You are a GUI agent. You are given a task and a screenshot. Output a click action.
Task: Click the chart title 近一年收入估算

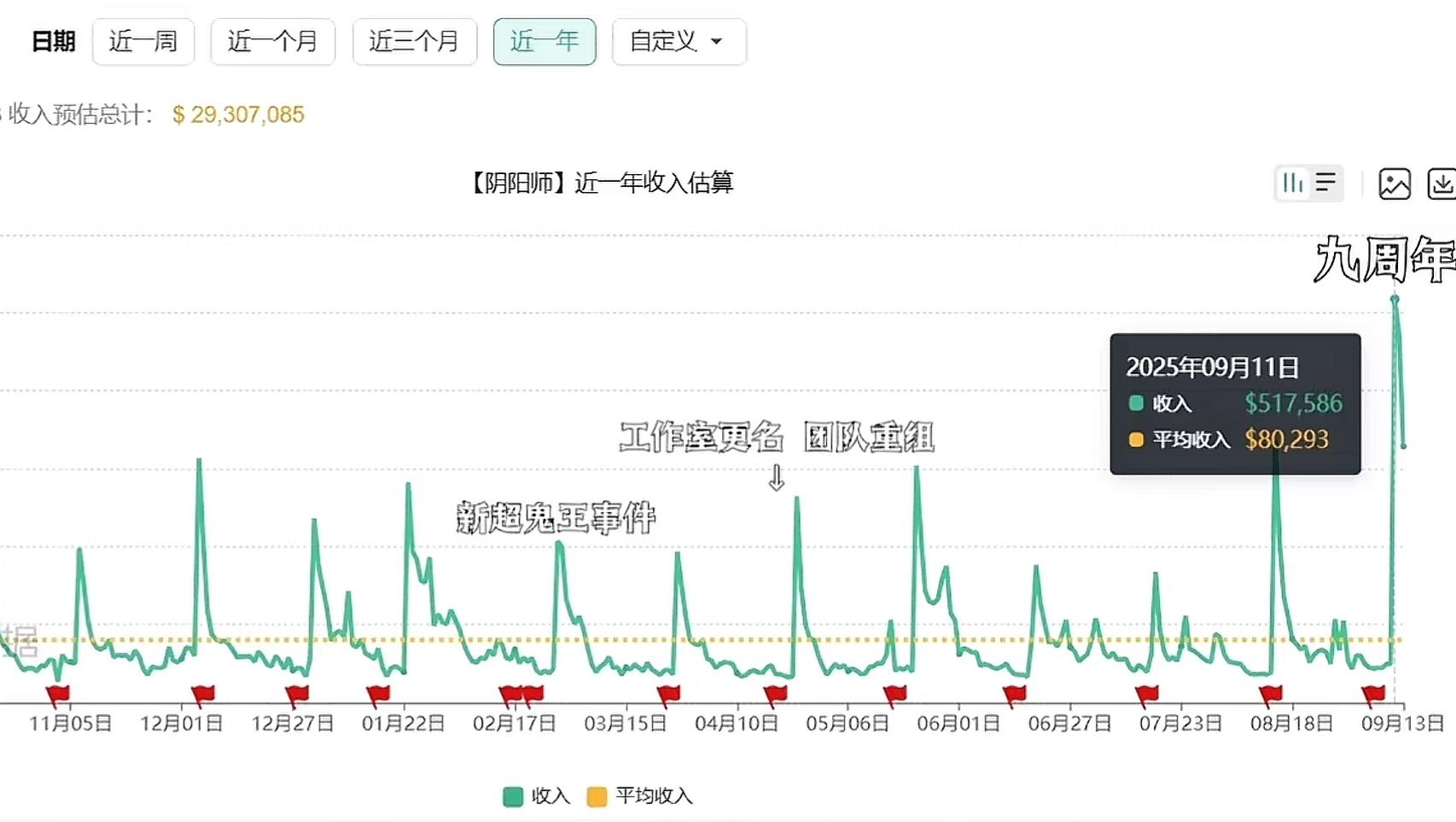(x=654, y=183)
